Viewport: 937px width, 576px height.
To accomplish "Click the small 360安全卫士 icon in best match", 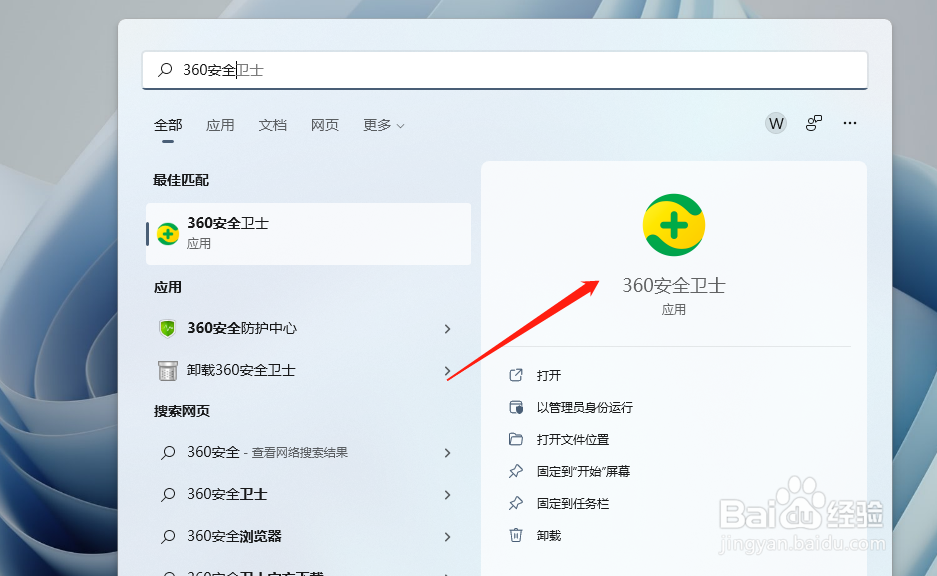I will click(168, 234).
